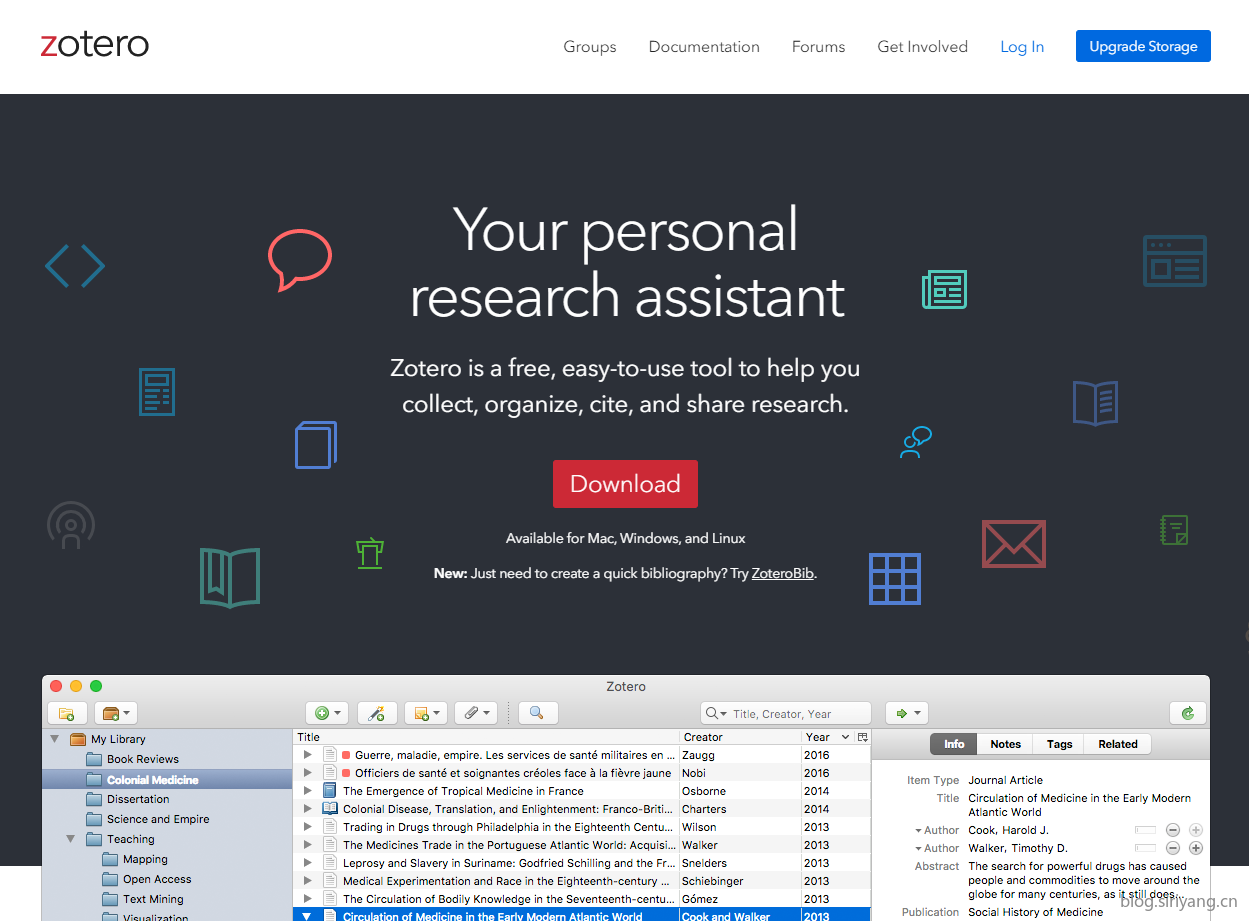Screen dimensions: 1249x921
Task: Expand the Officiers de santé item
Action: click(x=308, y=773)
